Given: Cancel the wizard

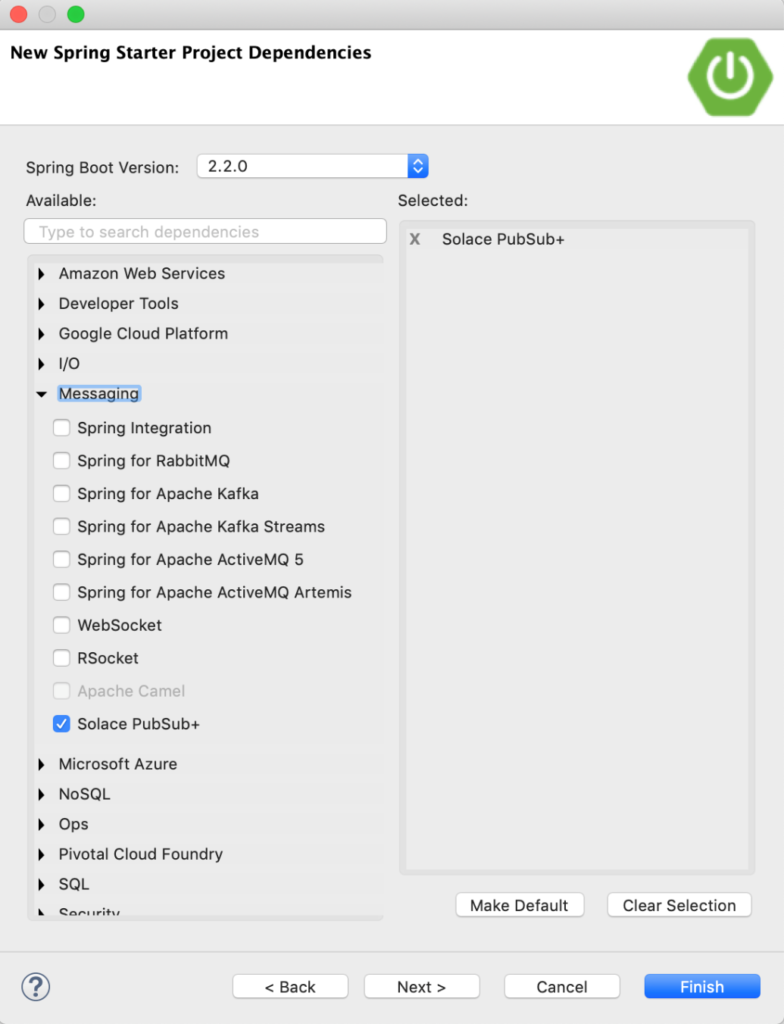Looking at the screenshot, I should tap(562, 986).
